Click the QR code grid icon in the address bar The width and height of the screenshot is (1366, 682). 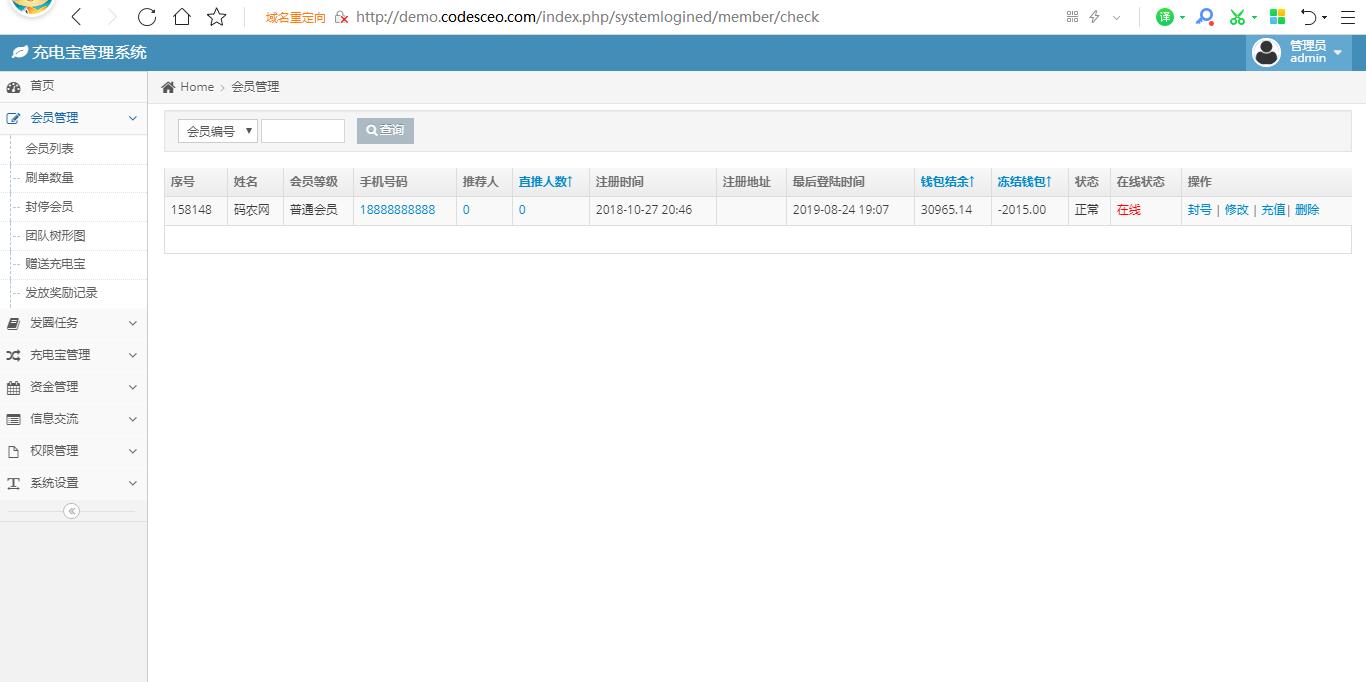tap(1072, 17)
